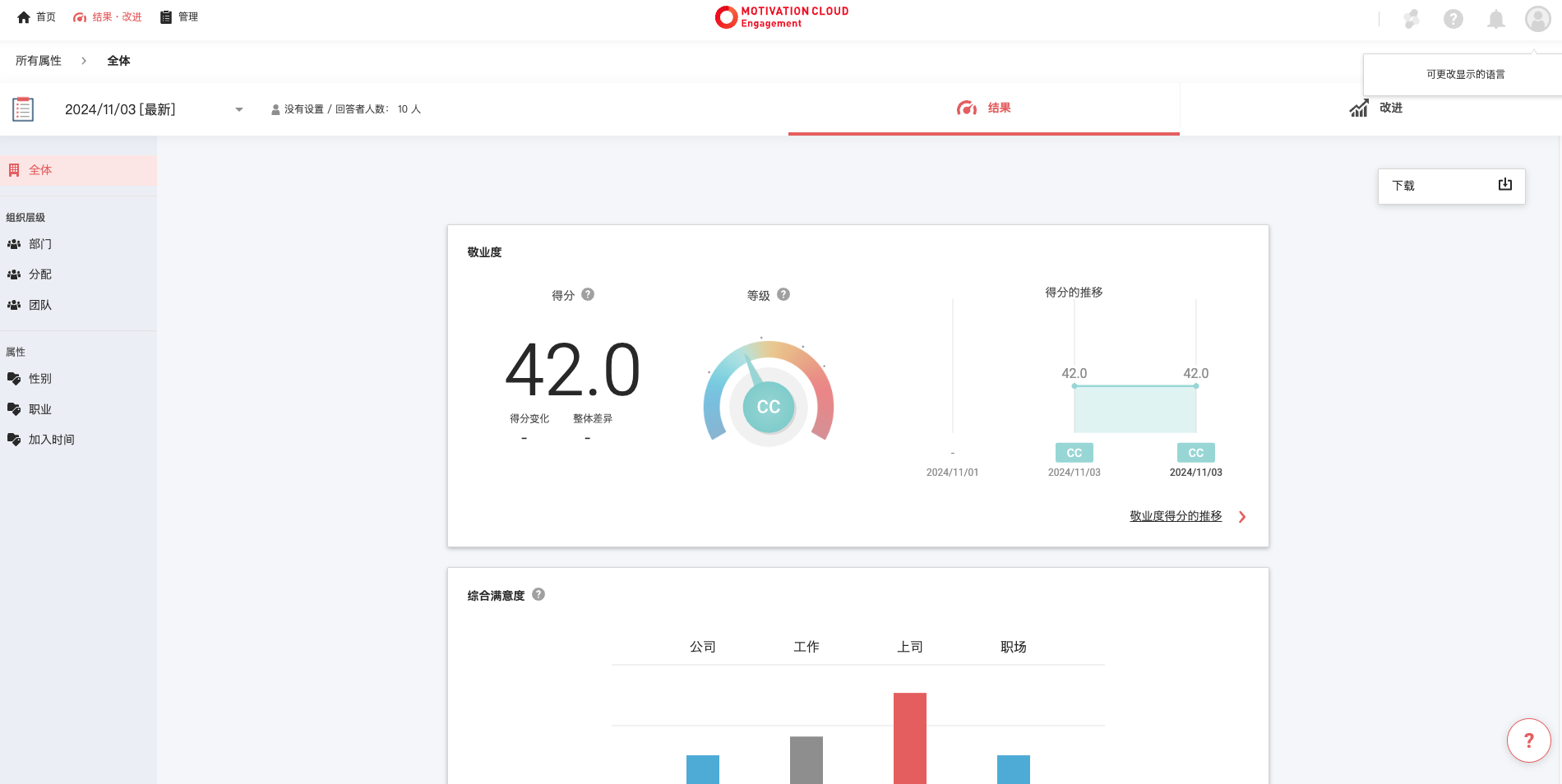This screenshot has height=784, width=1562.
Task: Open 结果・改进 in top navigation
Action: point(108,17)
